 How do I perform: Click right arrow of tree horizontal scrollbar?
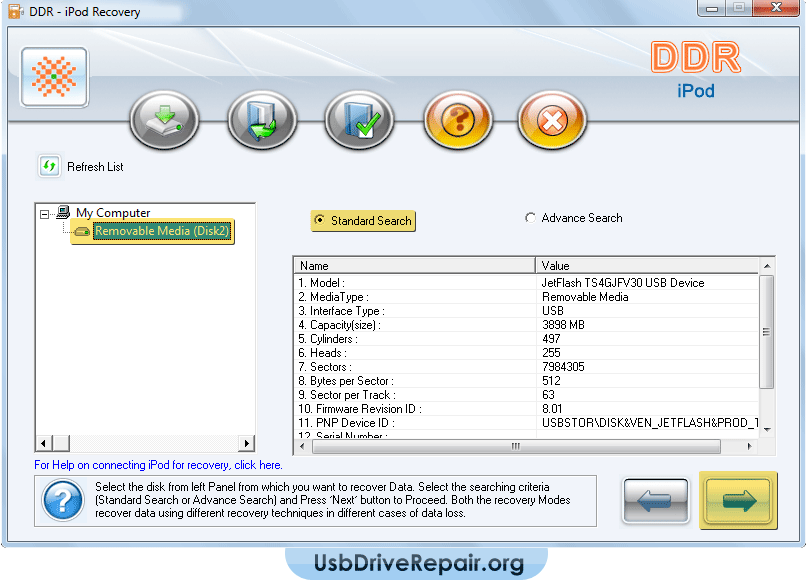pyautogui.click(x=247, y=443)
